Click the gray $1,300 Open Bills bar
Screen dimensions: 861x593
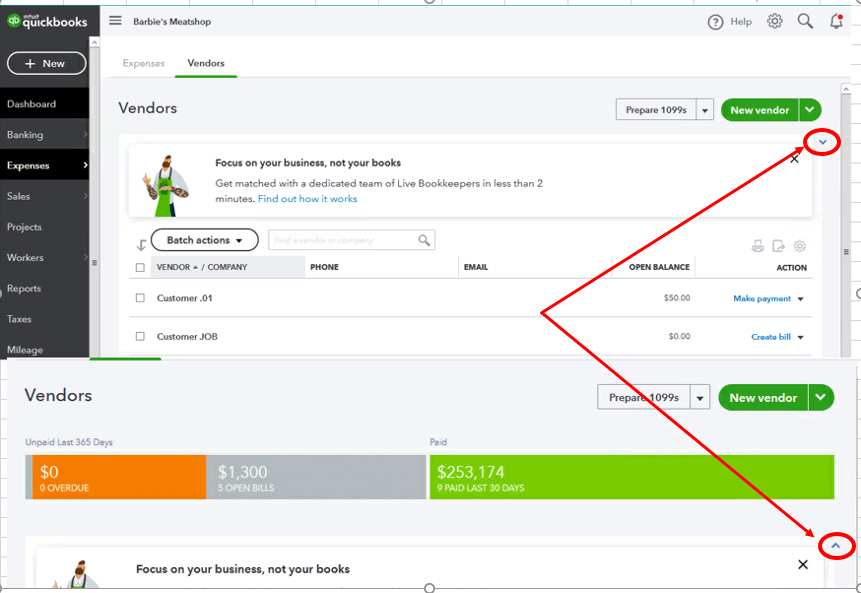click(316, 477)
